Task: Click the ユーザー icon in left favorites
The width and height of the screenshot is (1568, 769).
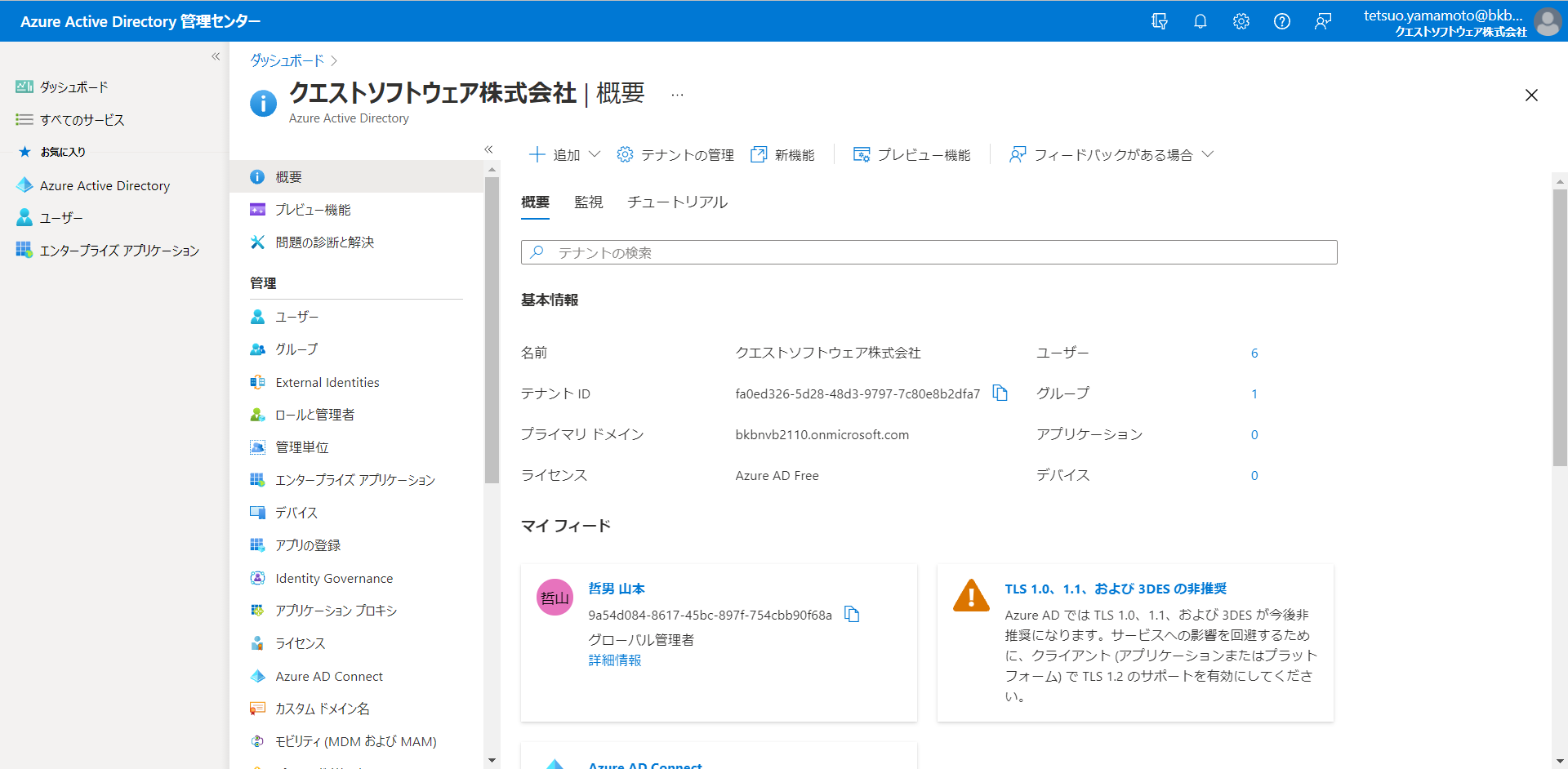Action: pos(24,217)
